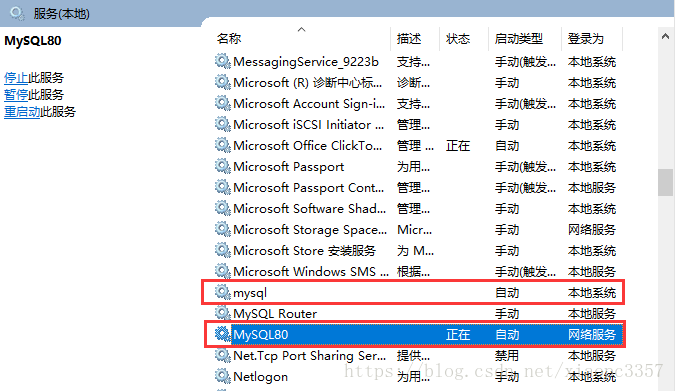675x391 pixels.
Task: Click gear icon for Netlogon service
Action: [223, 376]
